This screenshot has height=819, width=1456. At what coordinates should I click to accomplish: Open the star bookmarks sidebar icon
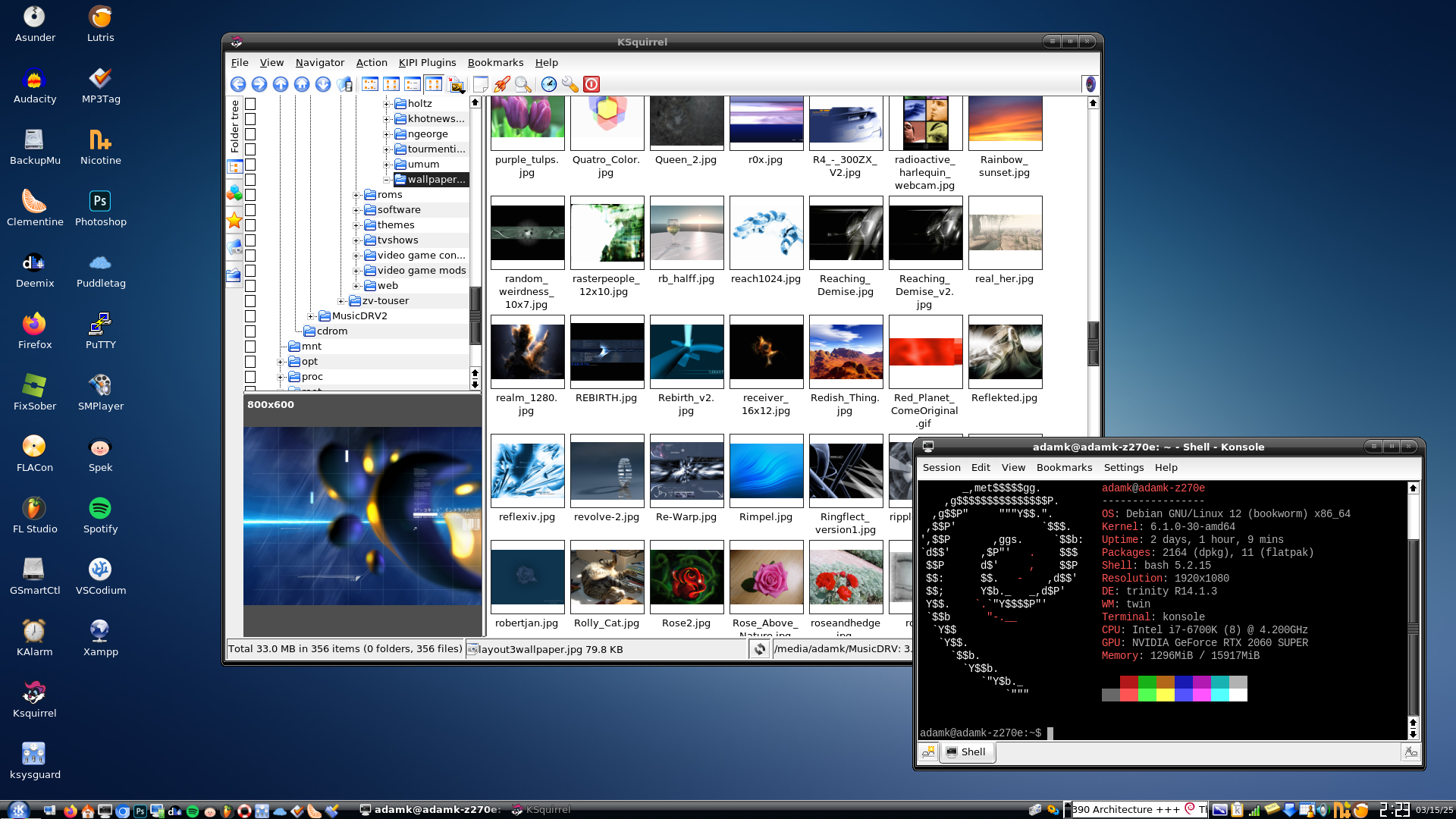coord(234,221)
